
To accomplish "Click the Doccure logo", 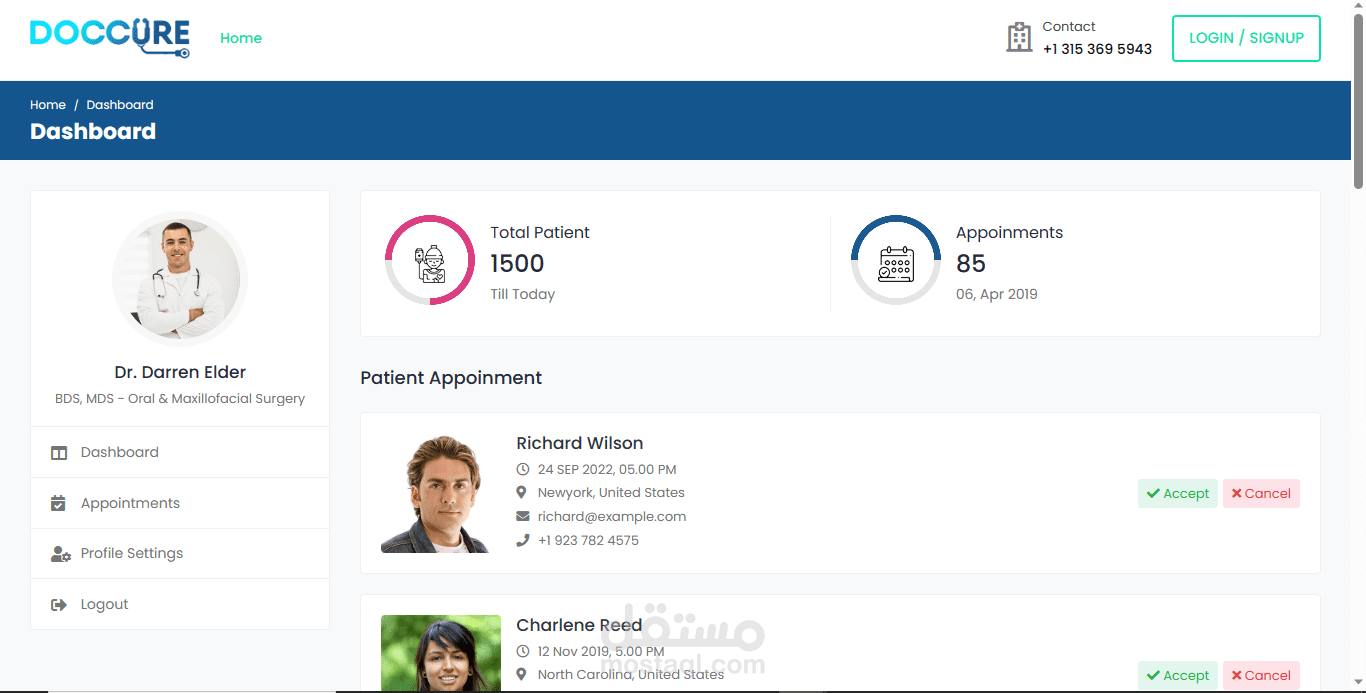I will (x=109, y=38).
